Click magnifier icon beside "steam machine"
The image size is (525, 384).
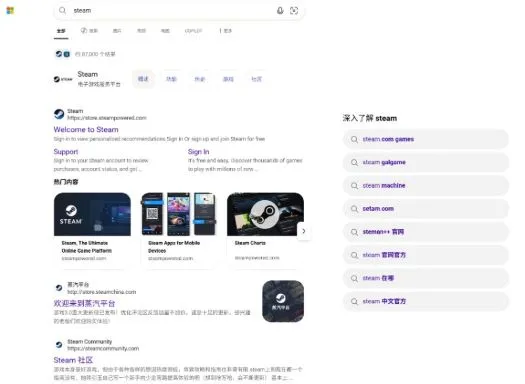354,185
